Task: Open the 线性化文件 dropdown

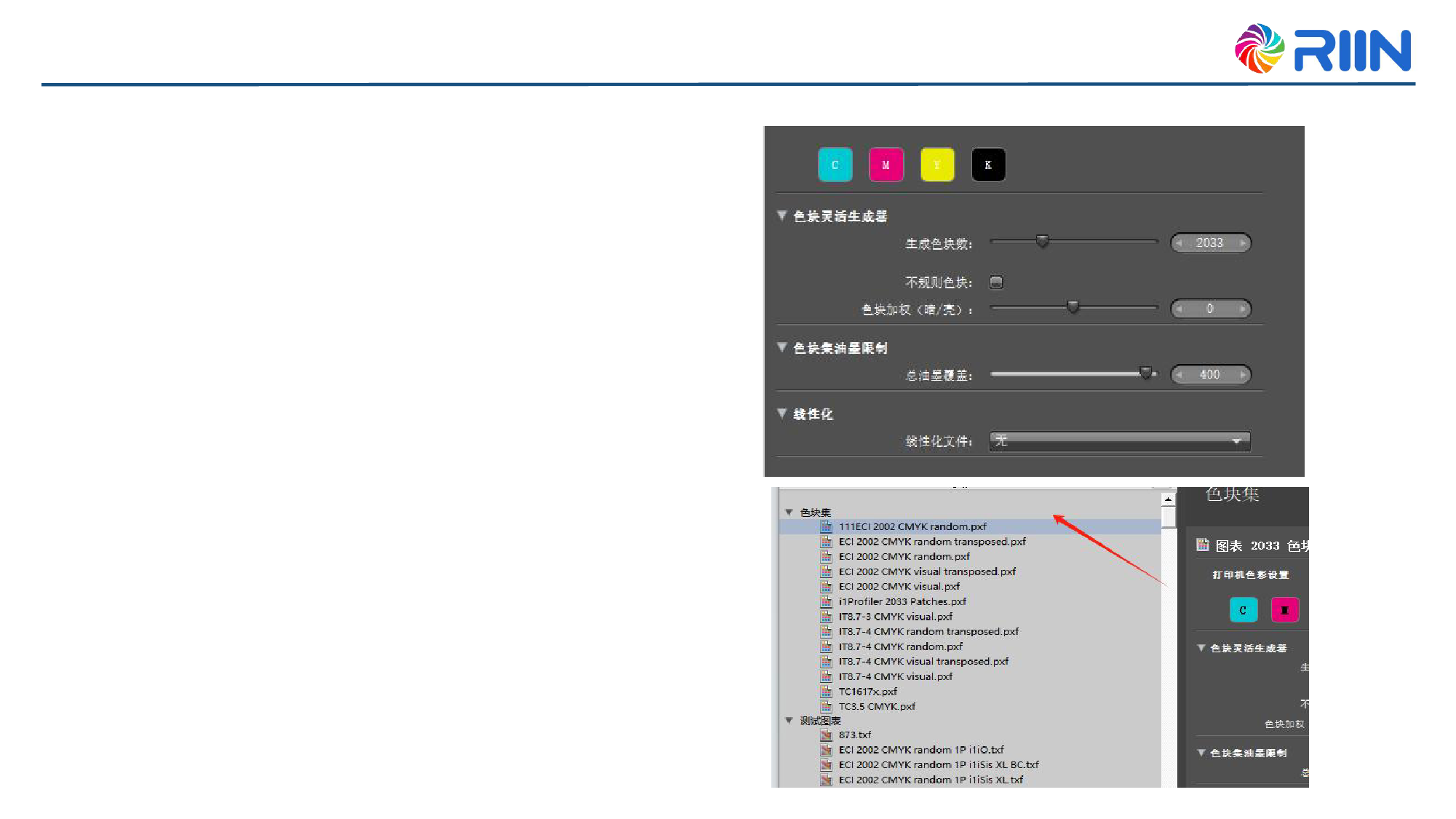Action: 1119,441
